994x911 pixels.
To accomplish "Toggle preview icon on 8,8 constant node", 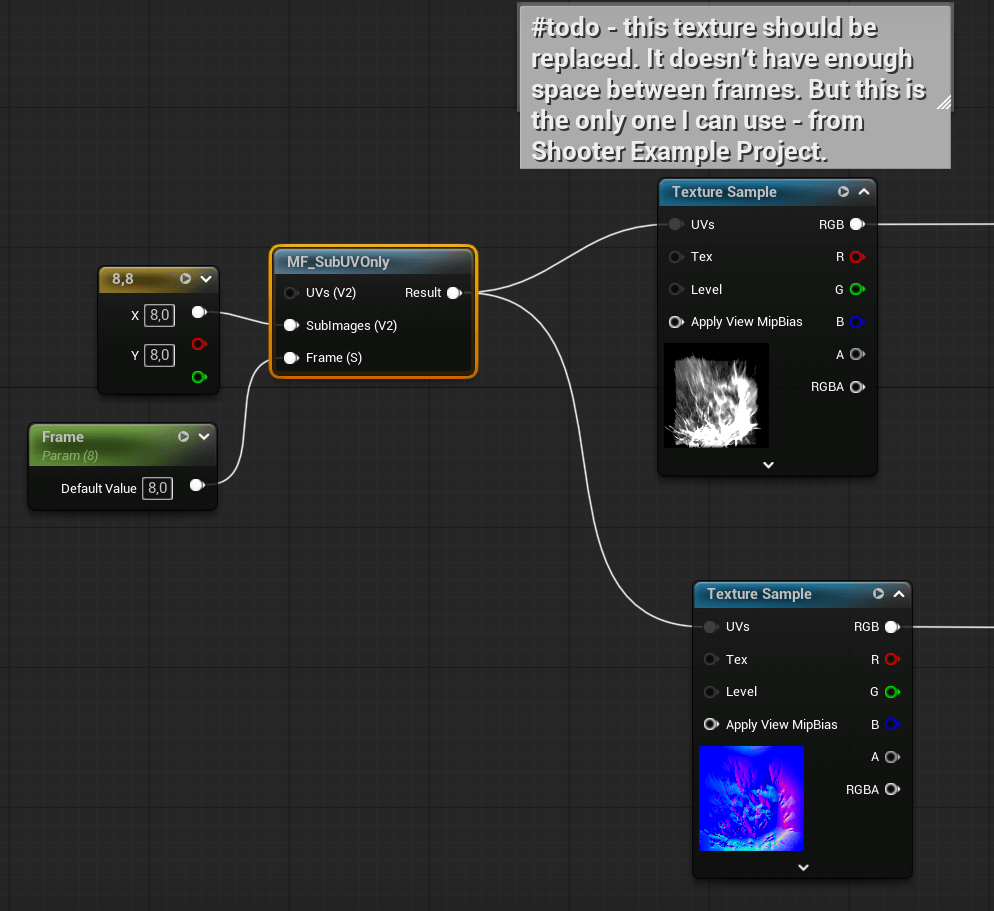I will coord(185,279).
